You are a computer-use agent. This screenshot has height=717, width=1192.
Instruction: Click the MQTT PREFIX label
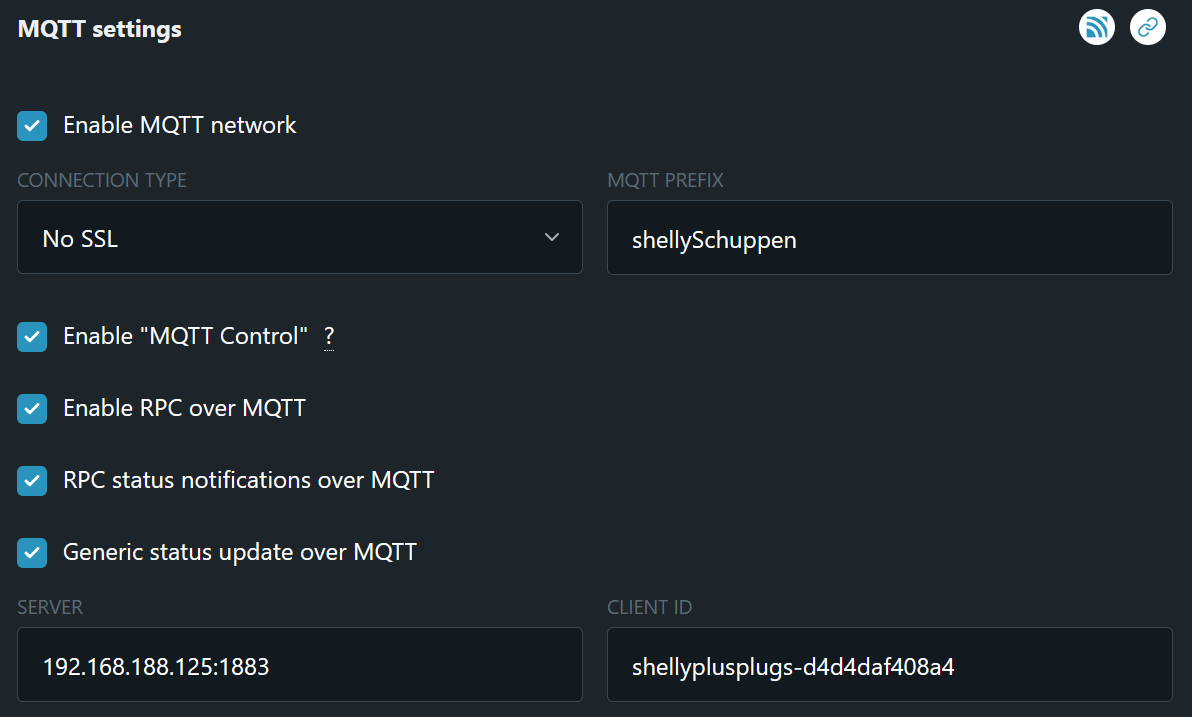(665, 181)
